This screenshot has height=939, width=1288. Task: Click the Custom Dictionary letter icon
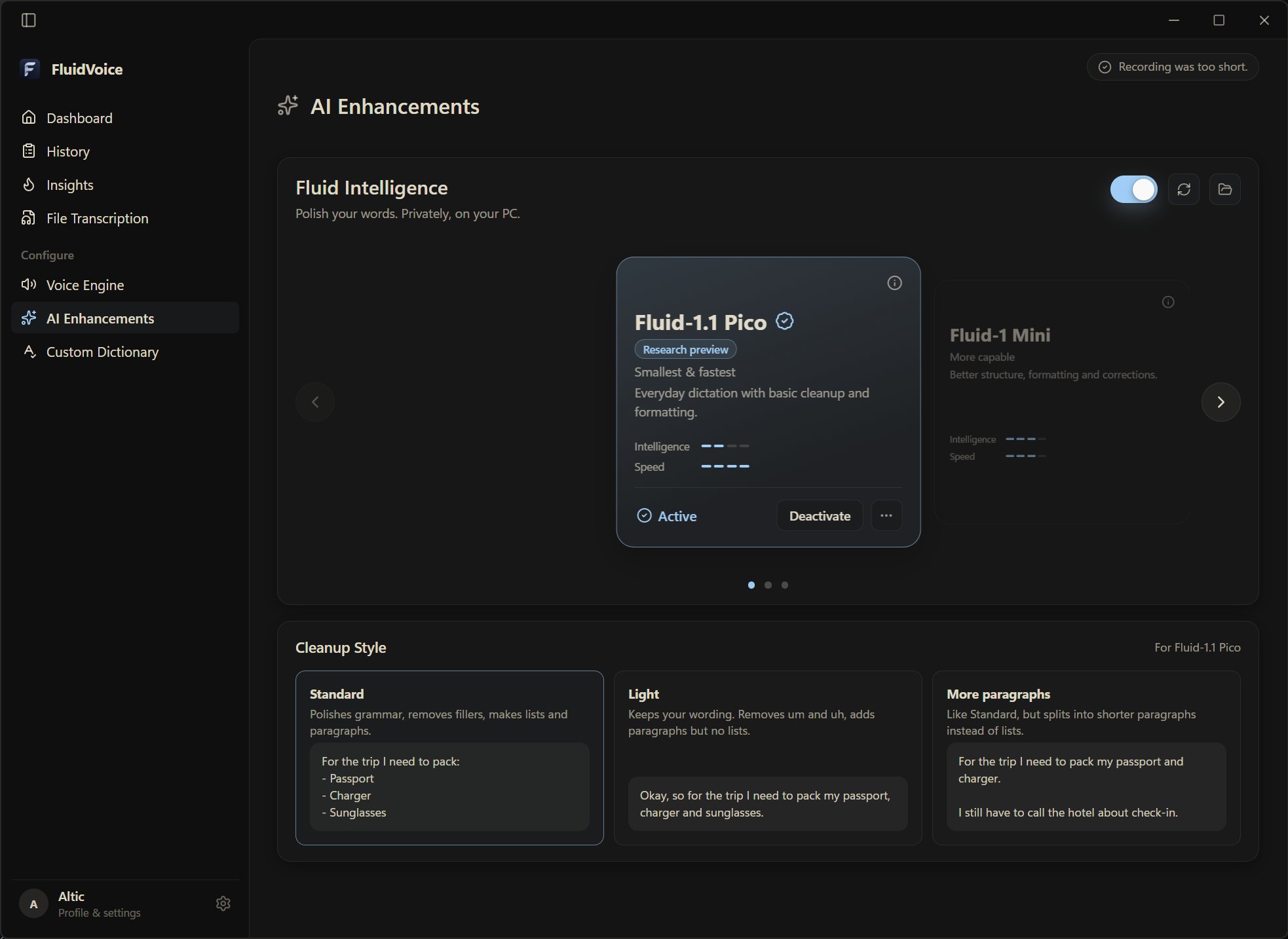pyautogui.click(x=28, y=352)
